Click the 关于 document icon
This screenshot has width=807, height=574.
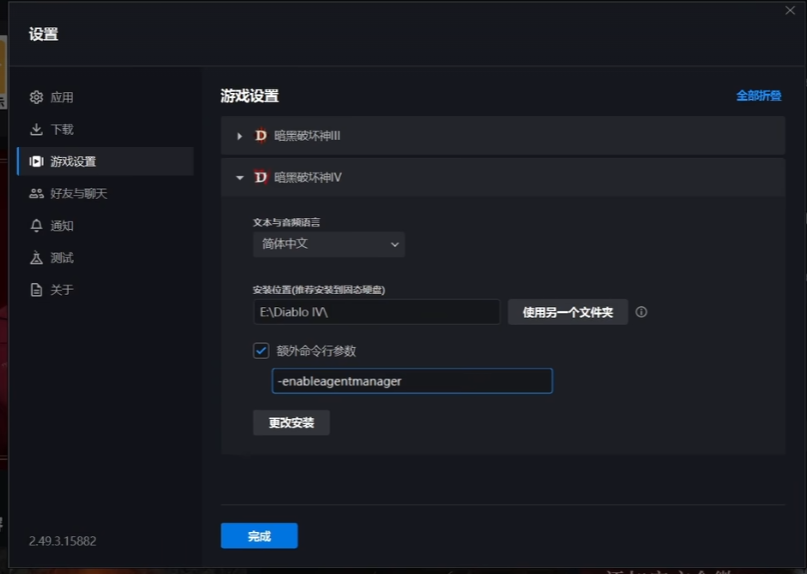point(36,289)
